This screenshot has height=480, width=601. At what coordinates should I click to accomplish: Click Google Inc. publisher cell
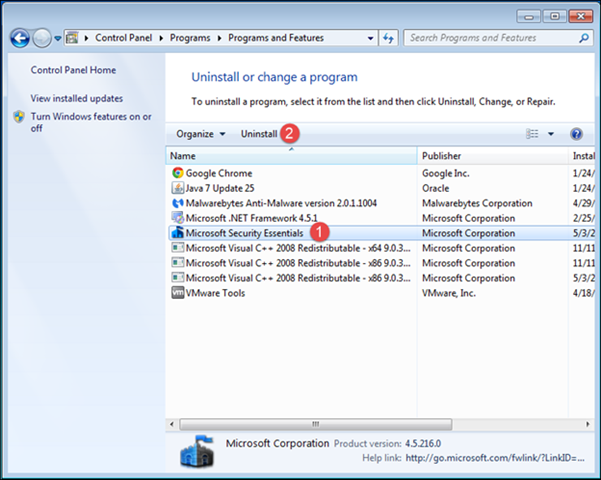click(446, 173)
